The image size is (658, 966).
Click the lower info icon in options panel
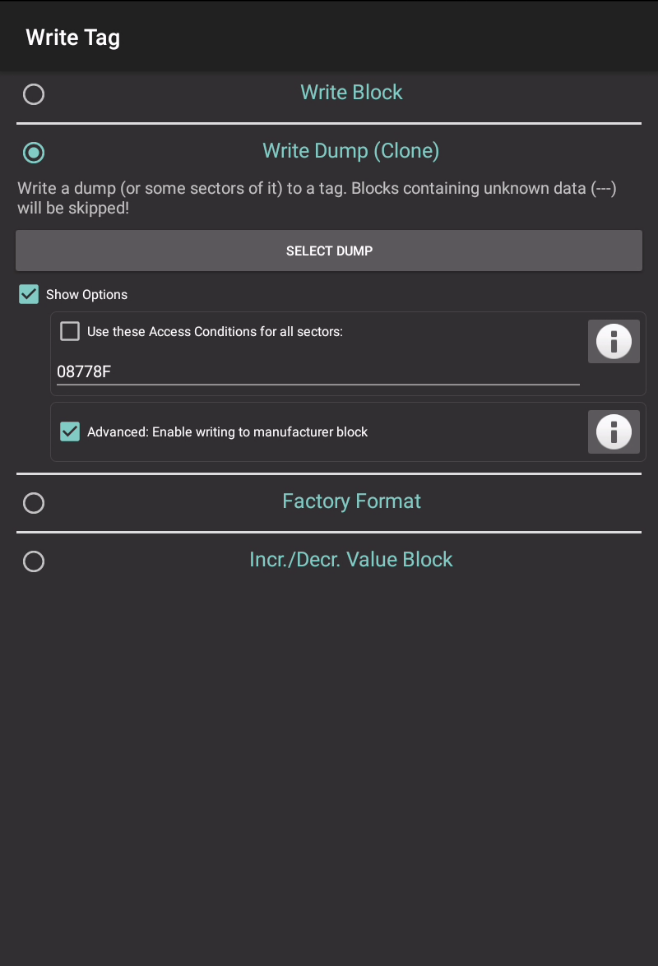pos(613,432)
